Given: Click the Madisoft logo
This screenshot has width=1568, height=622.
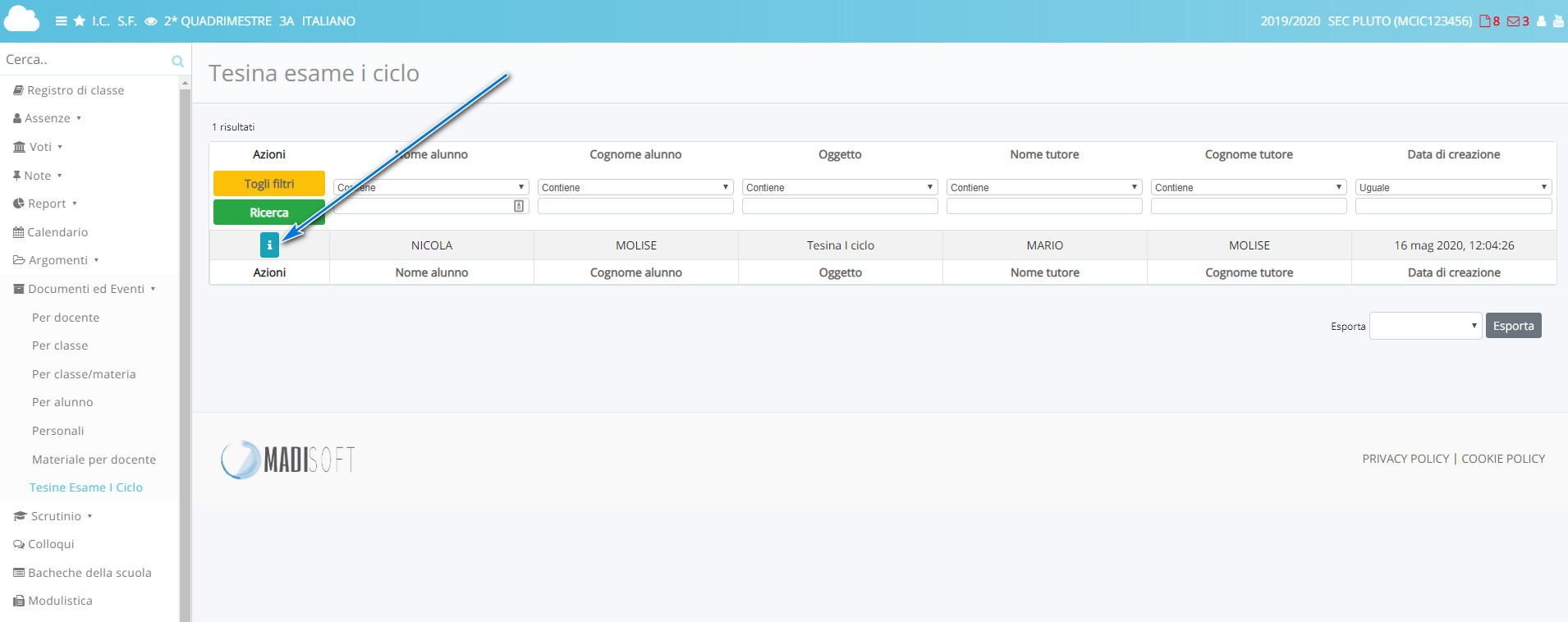Looking at the screenshot, I should click(288, 460).
